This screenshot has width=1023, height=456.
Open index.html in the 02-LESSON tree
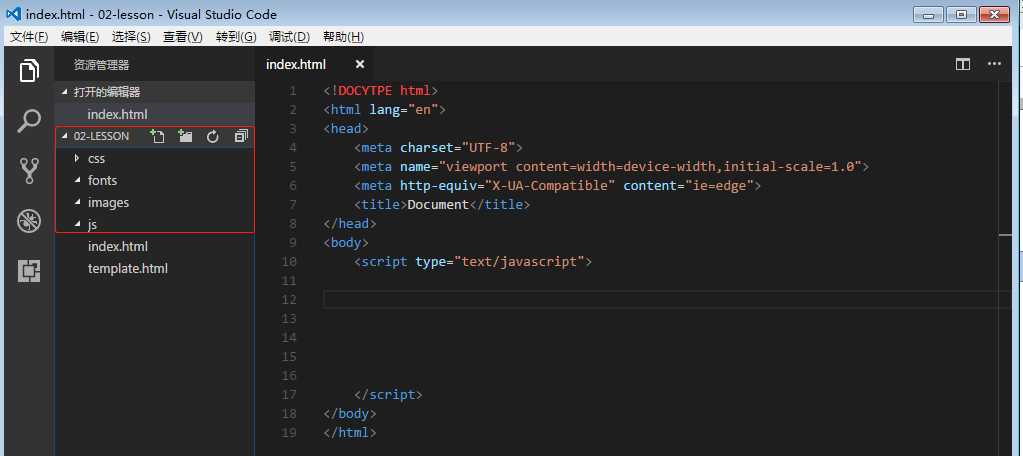tap(155, 247)
